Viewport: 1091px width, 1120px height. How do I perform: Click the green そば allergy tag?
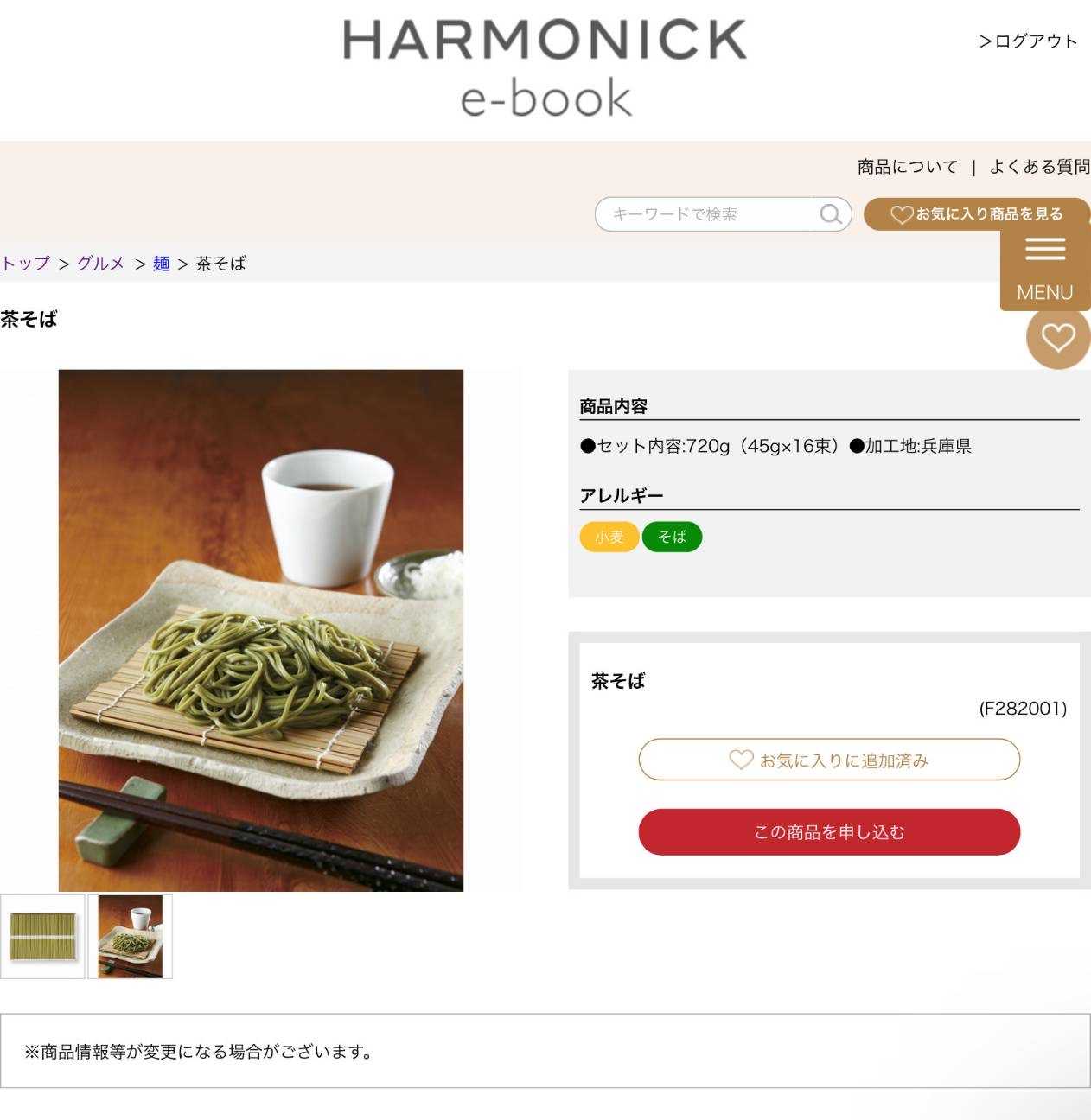click(x=672, y=537)
